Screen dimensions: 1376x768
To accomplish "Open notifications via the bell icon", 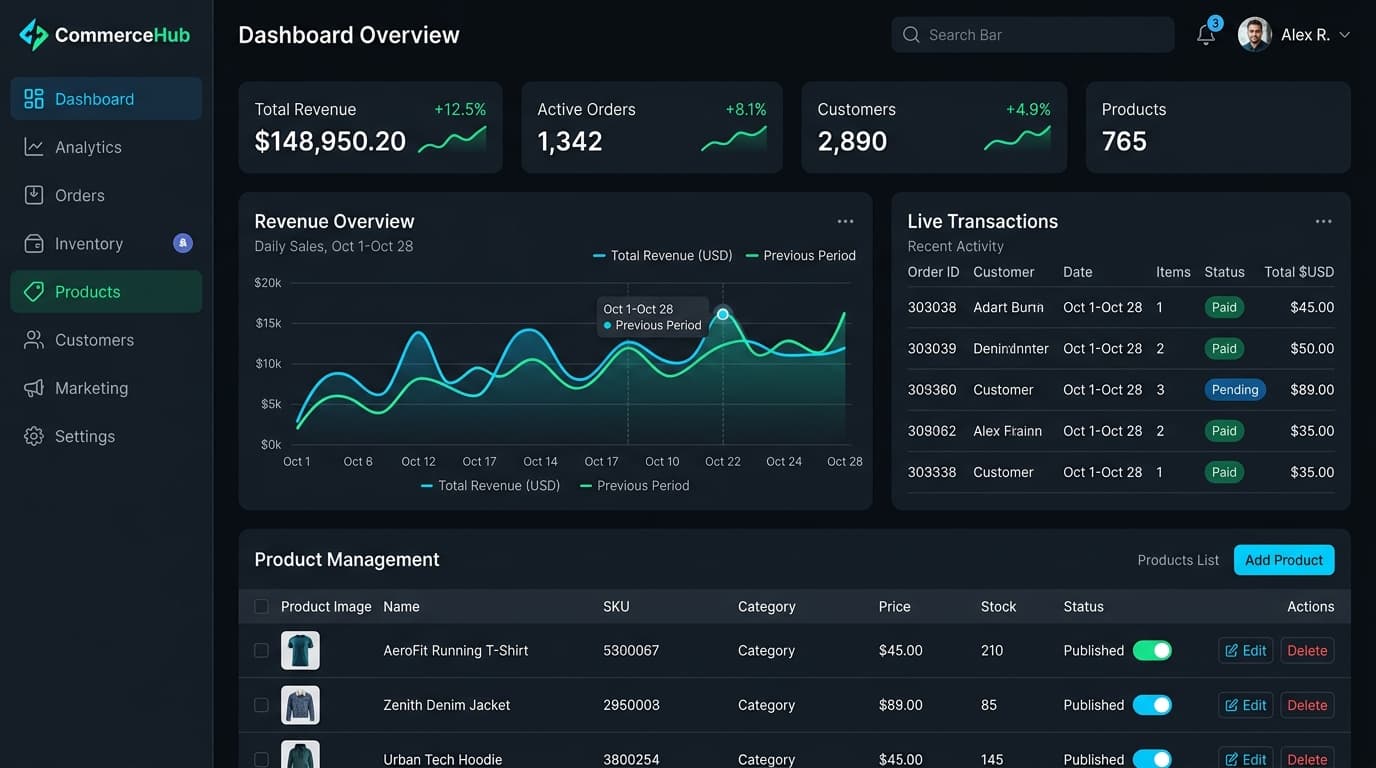I will point(1206,35).
